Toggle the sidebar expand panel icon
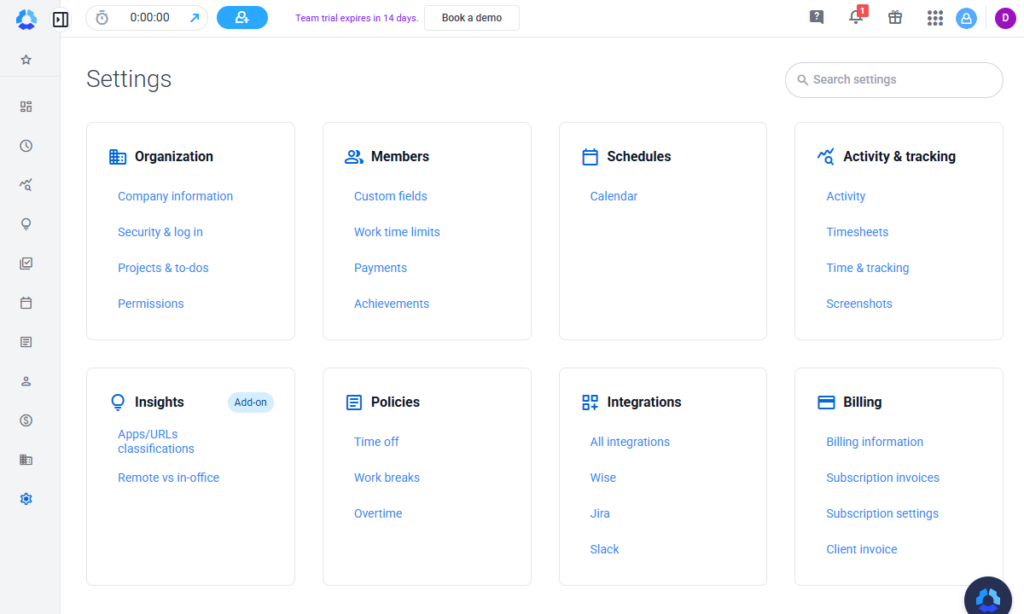 click(61, 19)
